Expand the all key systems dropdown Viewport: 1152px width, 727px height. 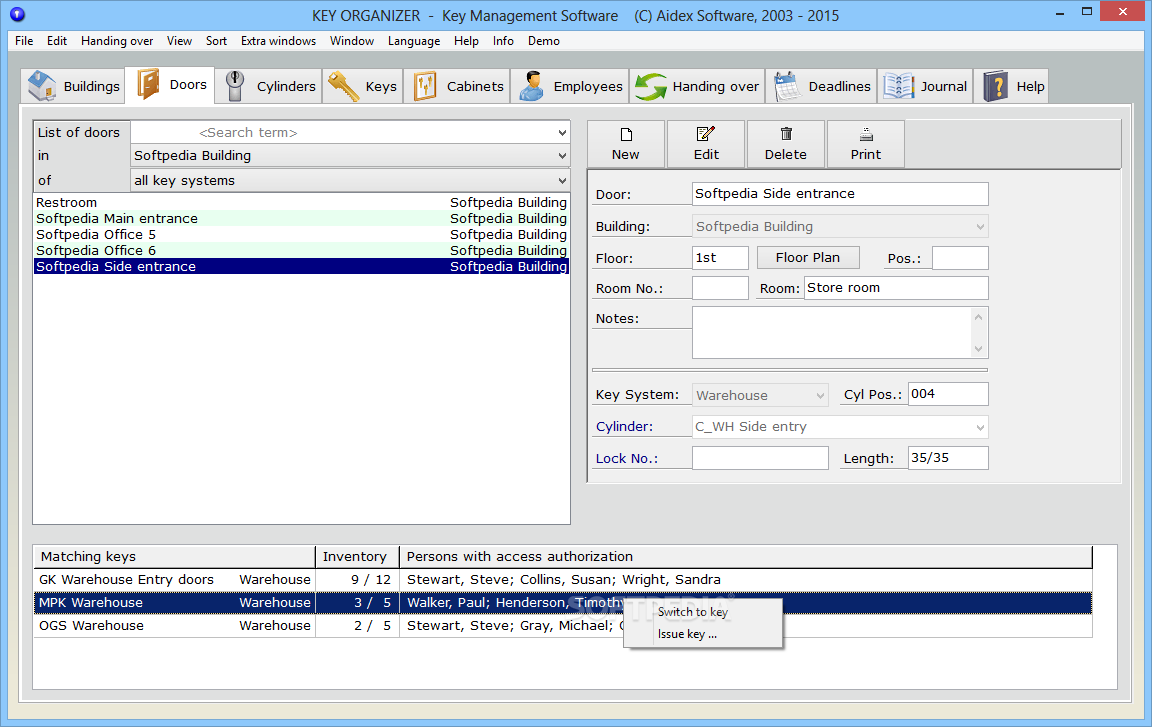pos(562,181)
